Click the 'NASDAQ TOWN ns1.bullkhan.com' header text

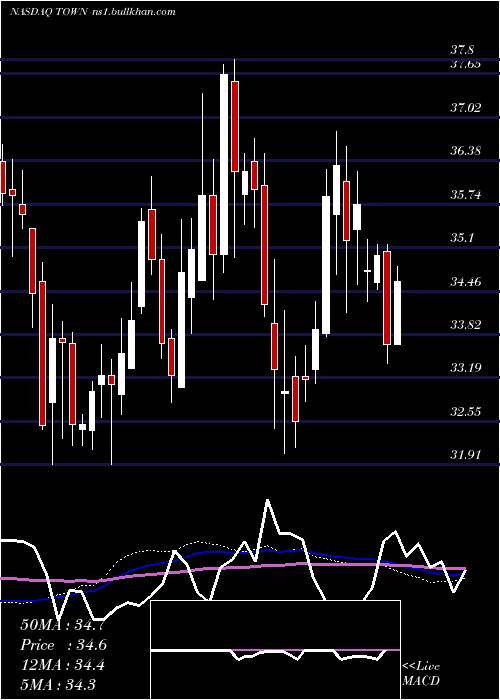tap(92, 12)
